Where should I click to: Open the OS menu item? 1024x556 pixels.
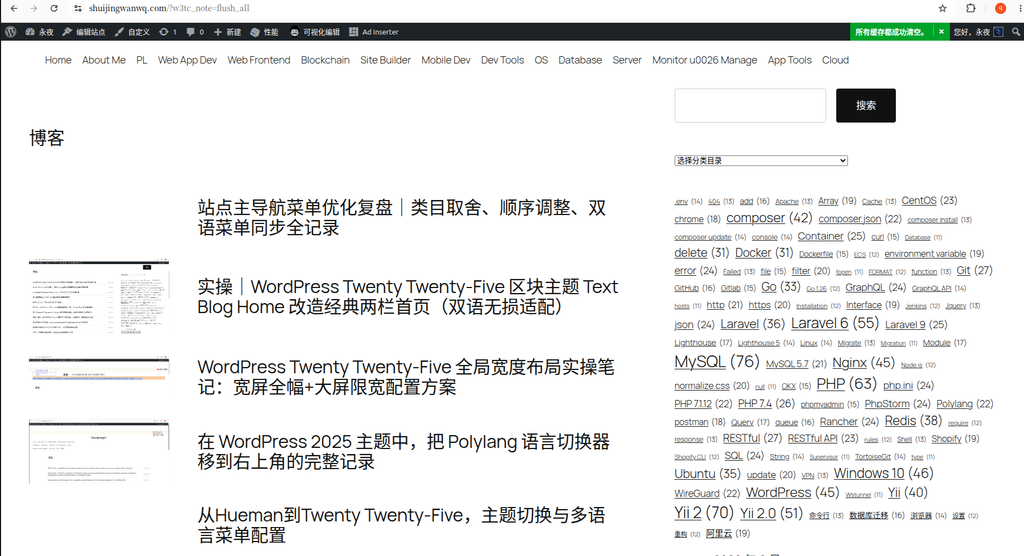(541, 60)
